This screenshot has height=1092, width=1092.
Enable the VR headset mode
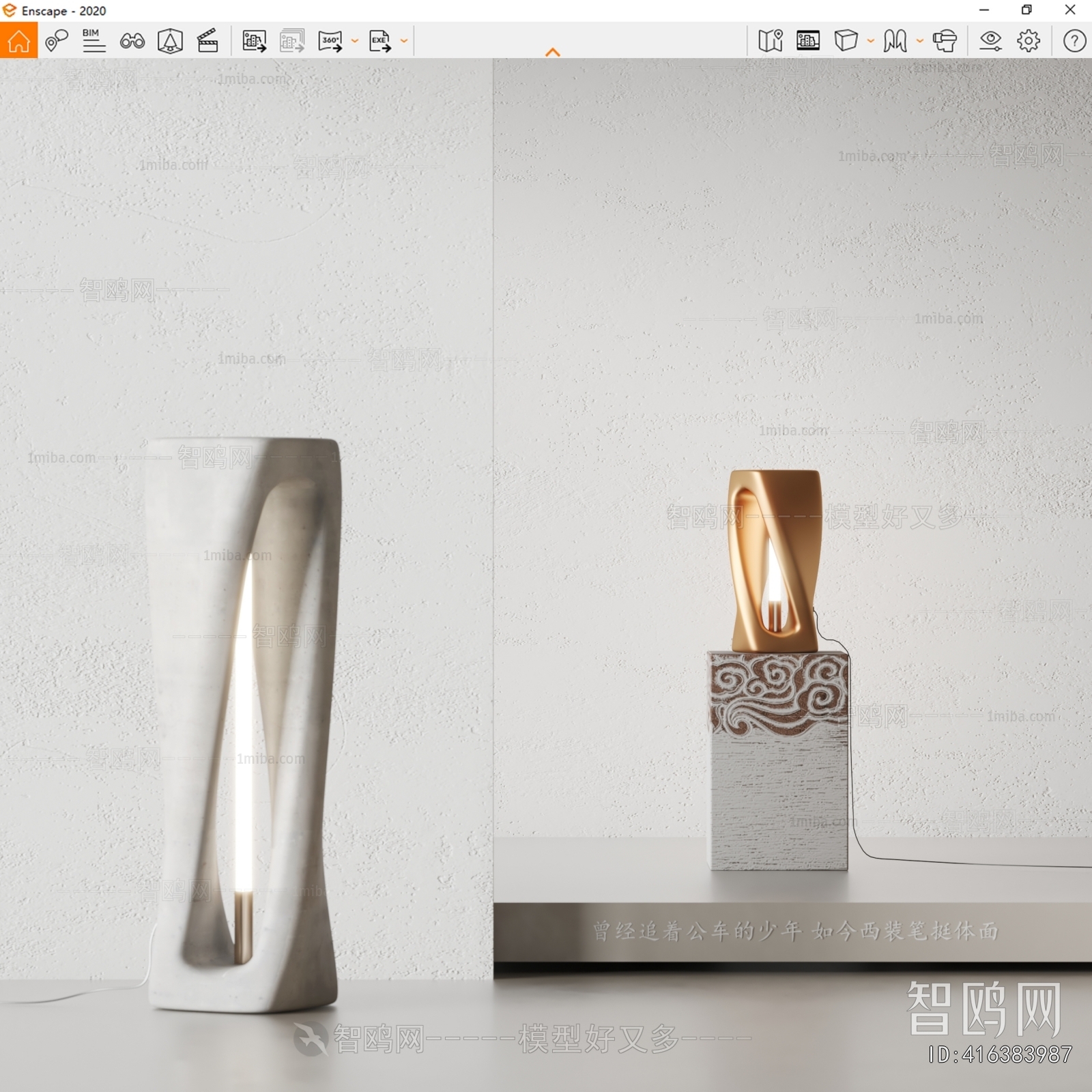coord(945,41)
